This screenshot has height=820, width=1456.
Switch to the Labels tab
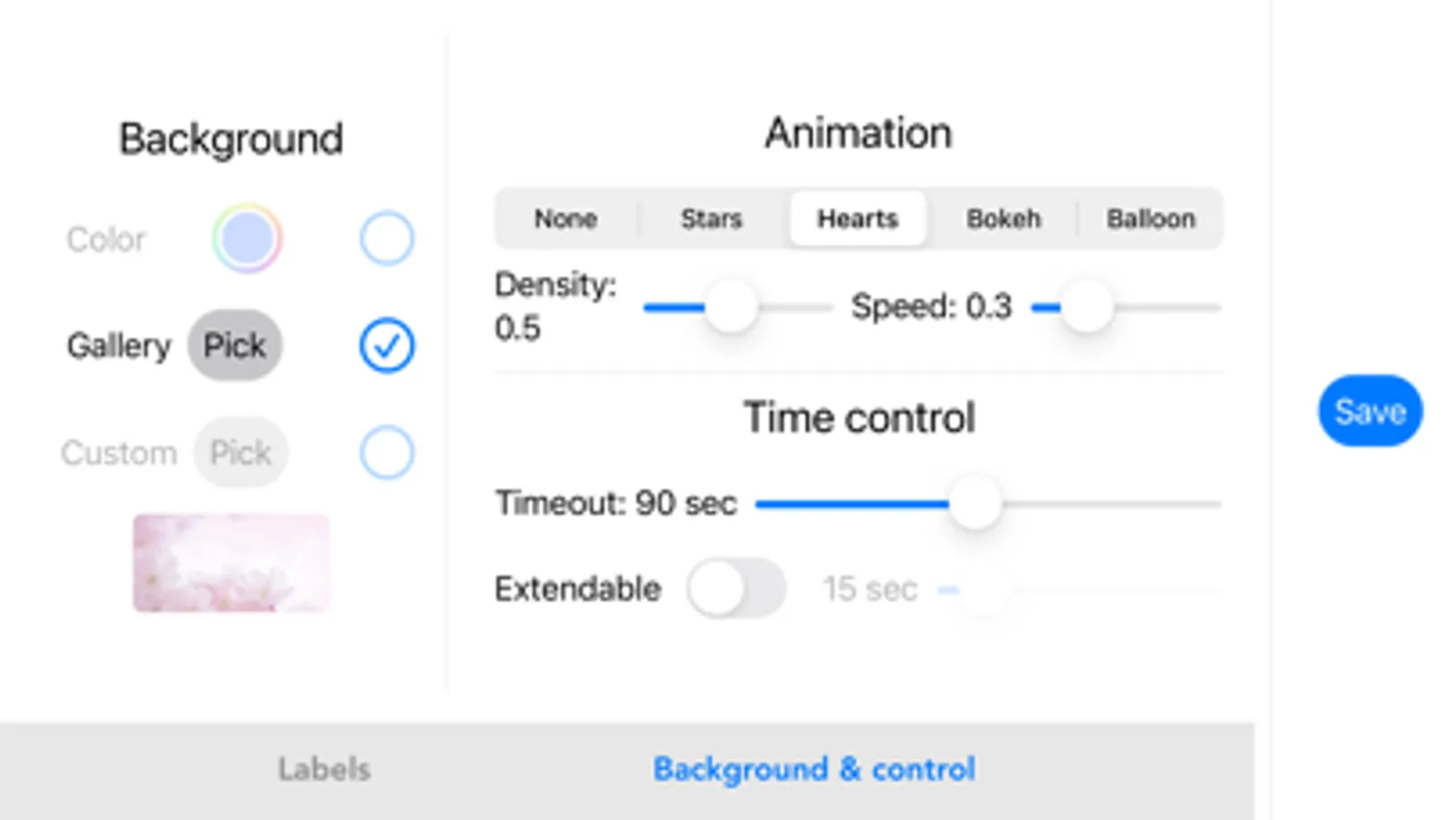click(324, 769)
